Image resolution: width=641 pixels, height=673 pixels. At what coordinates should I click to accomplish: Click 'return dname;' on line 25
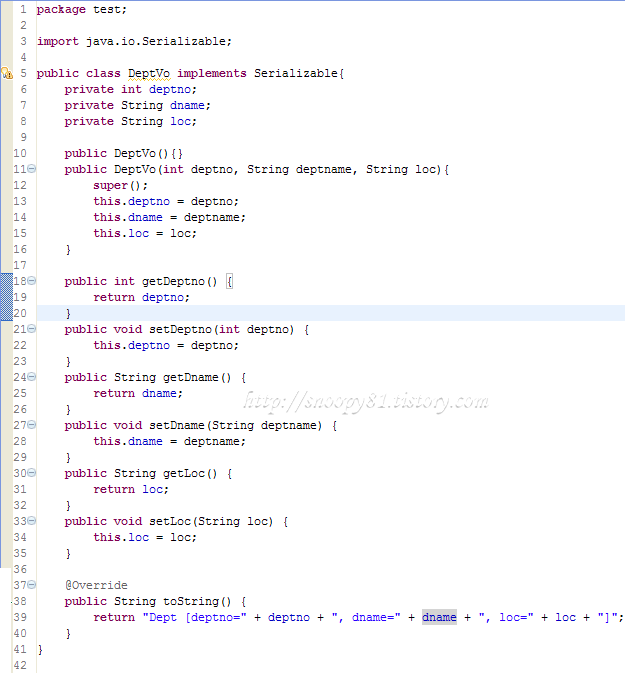[138, 393]
